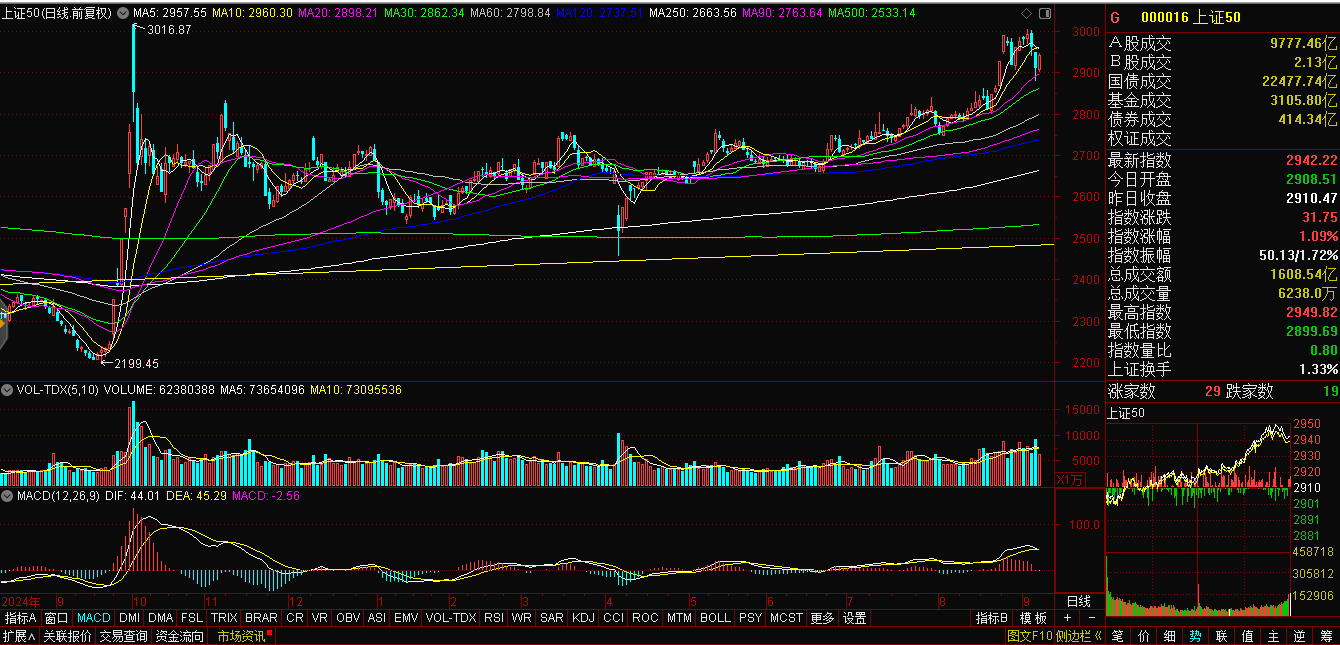Show the BRAR indicator
Screen dimensions: 1340x645
point(261,618)
